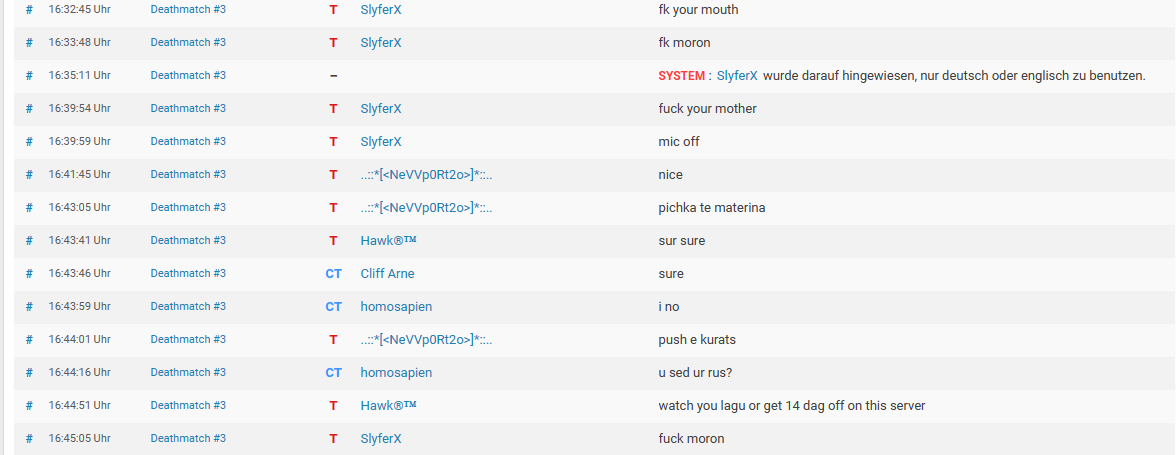This screenshot has height=455, width=1176.
Task: Click Deathmatch #3 in the 16:43:05 row
Action: (188, 208)
